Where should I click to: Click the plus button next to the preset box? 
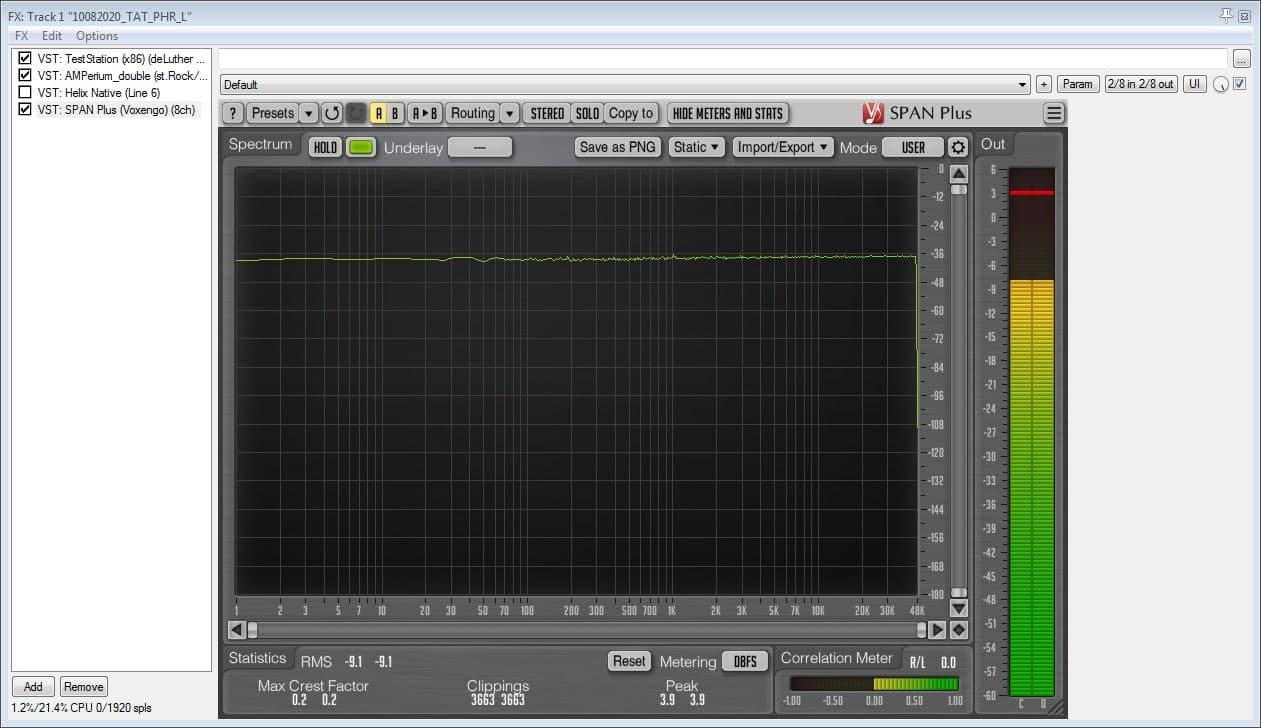(1043, 84)
